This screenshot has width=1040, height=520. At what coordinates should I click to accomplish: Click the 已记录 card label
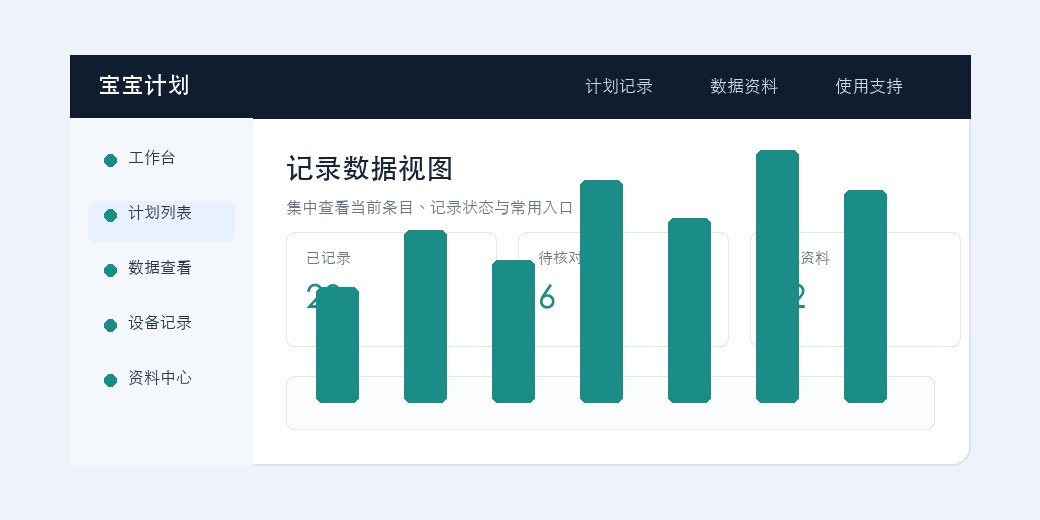(x=328, y=258)
